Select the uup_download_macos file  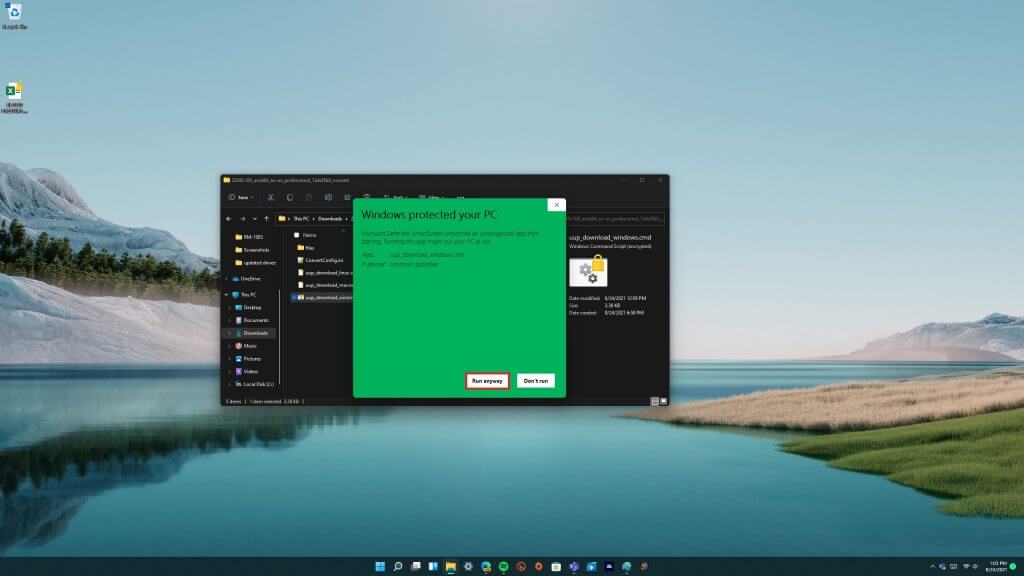click(x=325, y=285)
